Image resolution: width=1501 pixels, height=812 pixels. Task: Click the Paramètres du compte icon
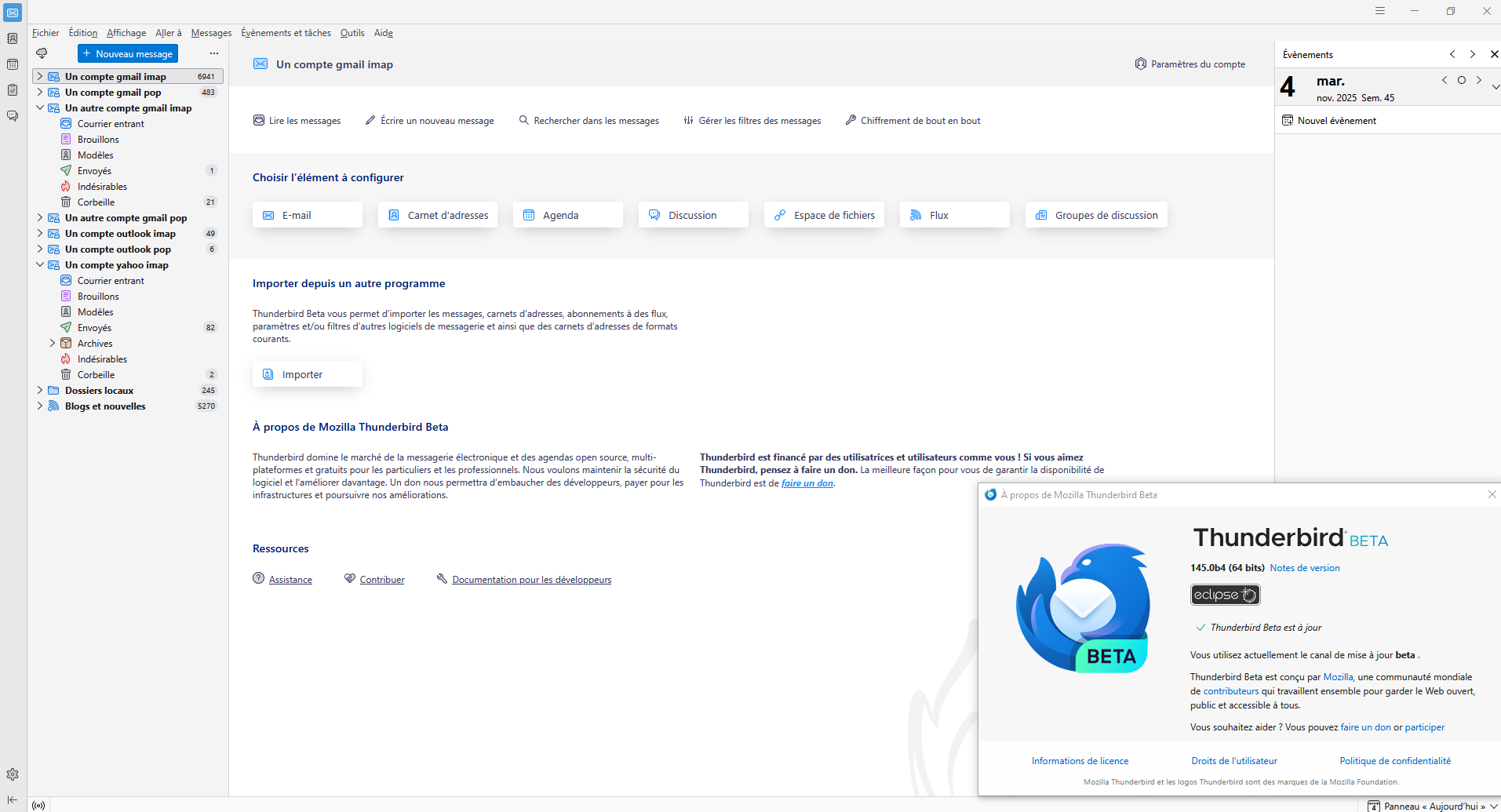coord(1141,64)
